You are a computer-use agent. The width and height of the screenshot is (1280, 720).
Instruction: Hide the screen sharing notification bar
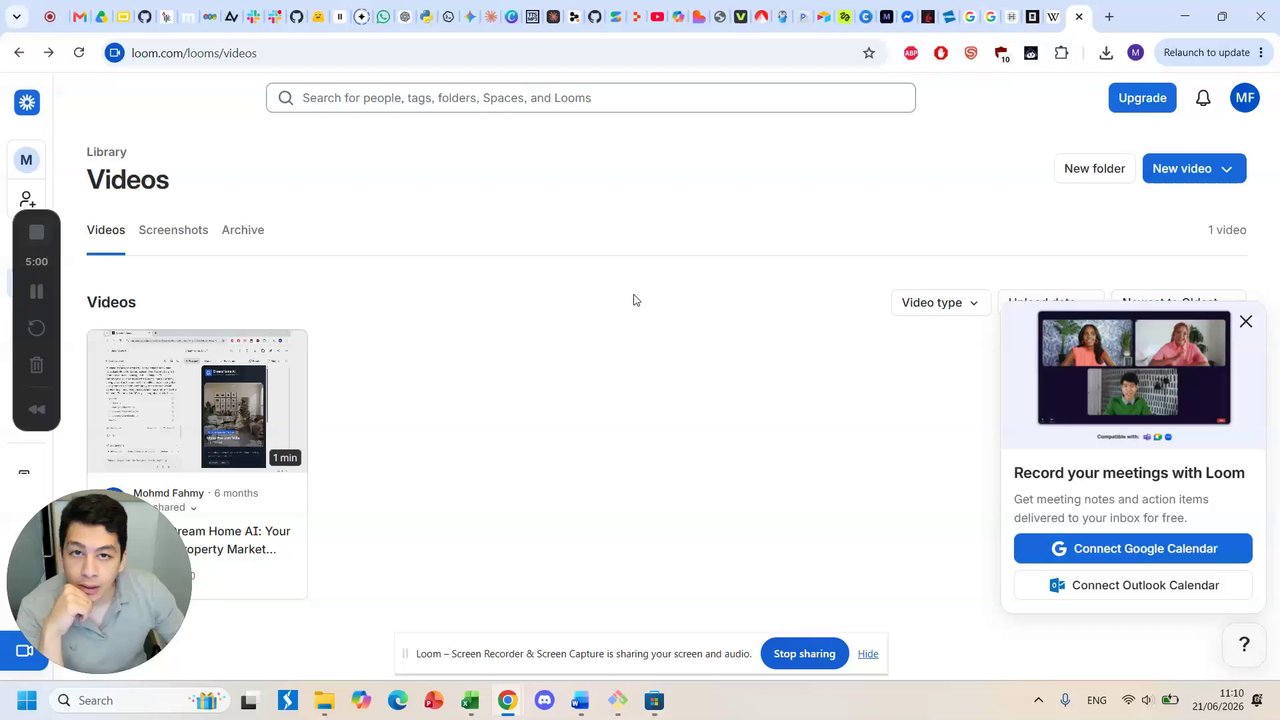coord(868,654)
